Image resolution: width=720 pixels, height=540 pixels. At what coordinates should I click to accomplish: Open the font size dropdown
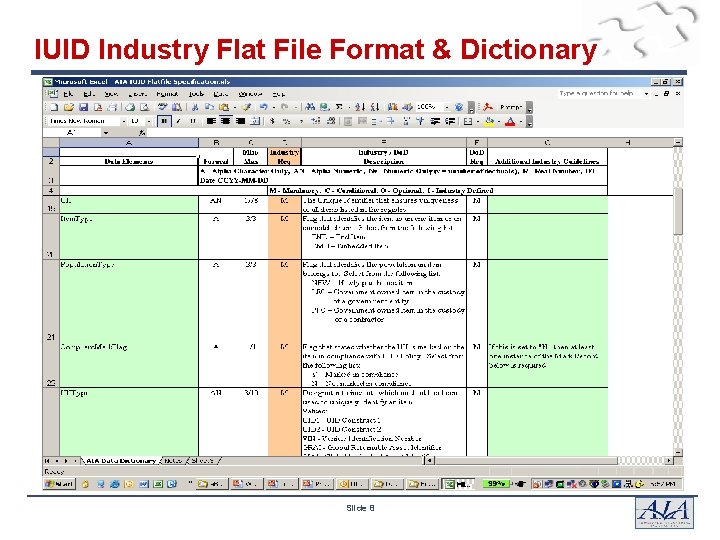[149, 121]
